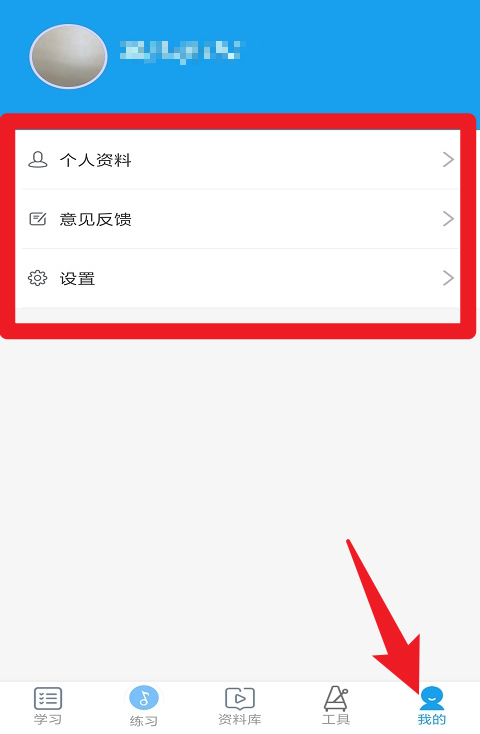Tap the blurred username text
The image size is (480, 734).
183,51
